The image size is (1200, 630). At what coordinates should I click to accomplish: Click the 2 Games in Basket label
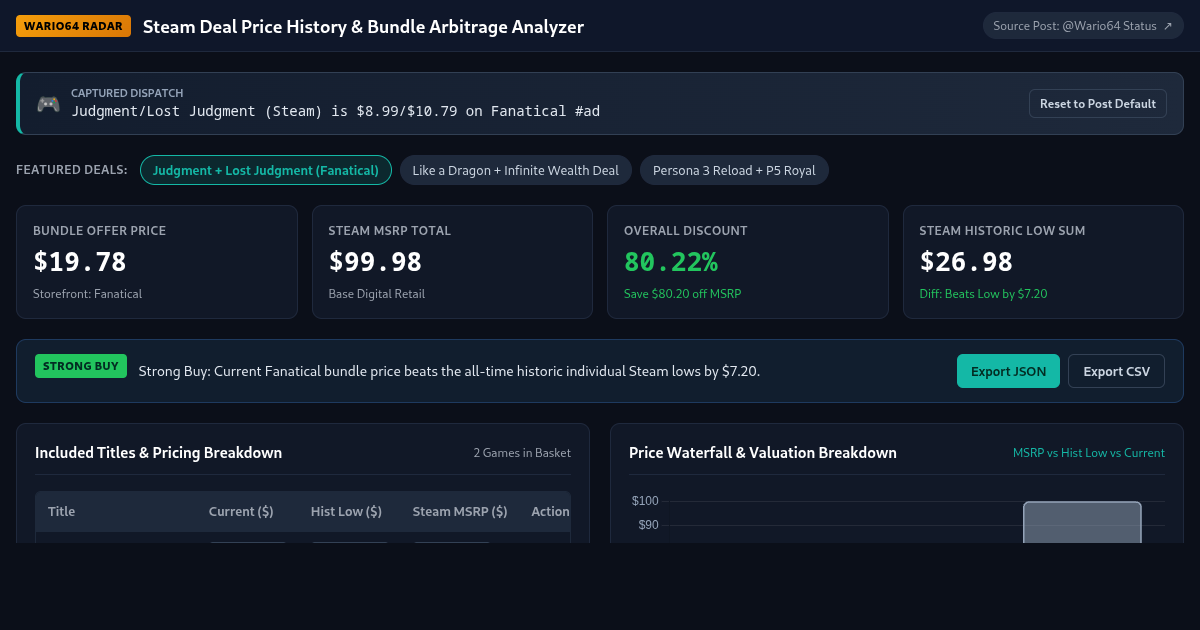pyautogui.click(x=522, y=453)
